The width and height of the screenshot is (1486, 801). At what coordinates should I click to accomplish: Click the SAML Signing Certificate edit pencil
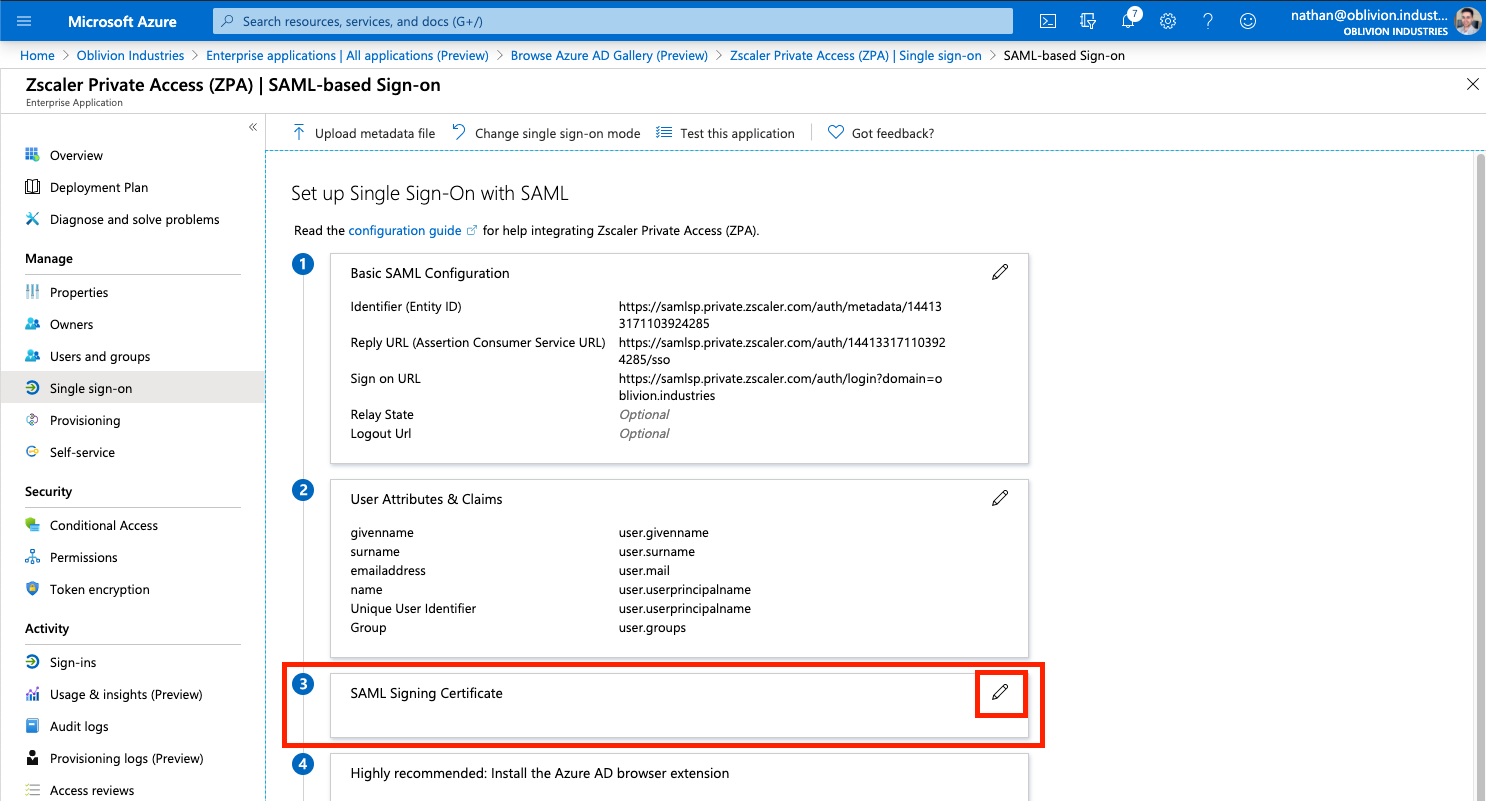coord(999,692)
